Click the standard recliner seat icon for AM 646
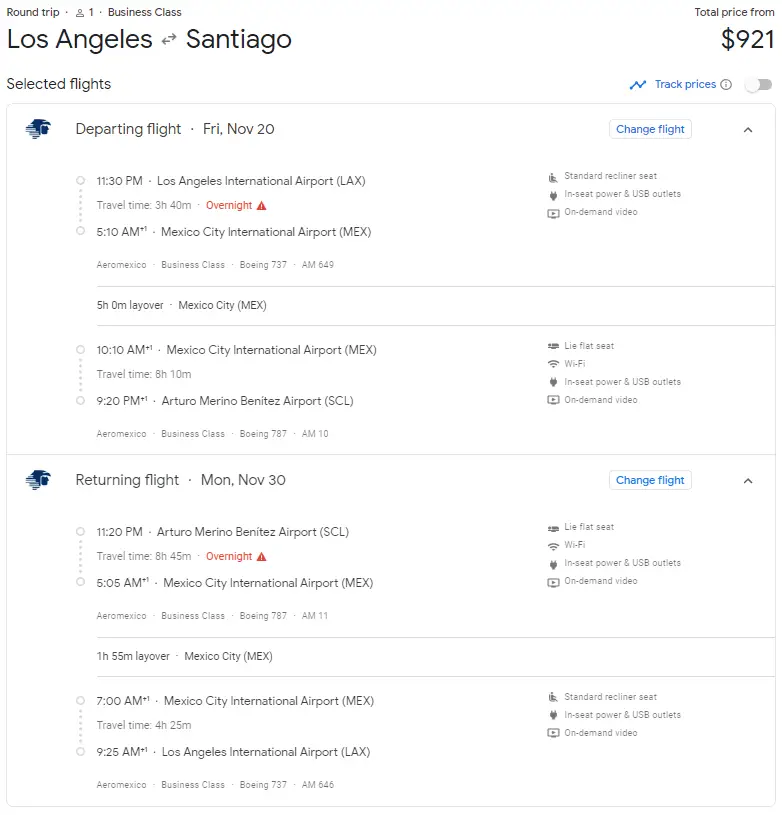 click(553, 697)
